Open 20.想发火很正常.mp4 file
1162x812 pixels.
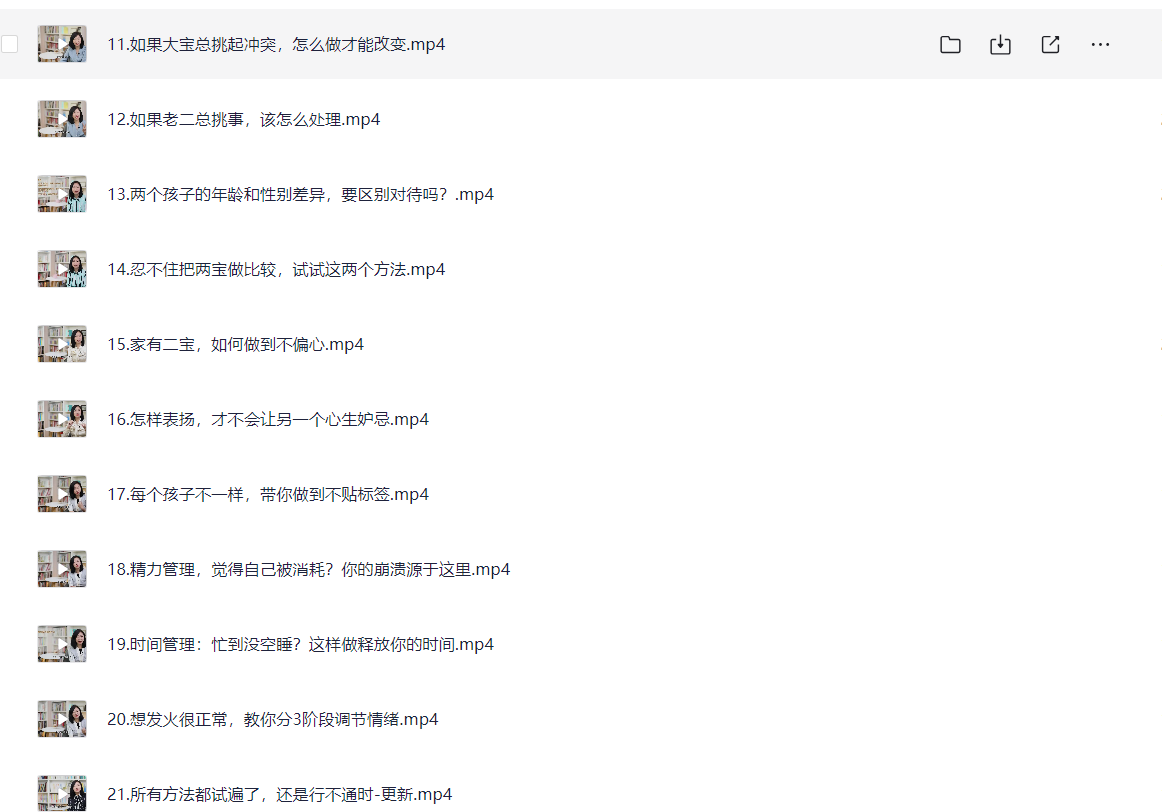(x=273, y=719)
